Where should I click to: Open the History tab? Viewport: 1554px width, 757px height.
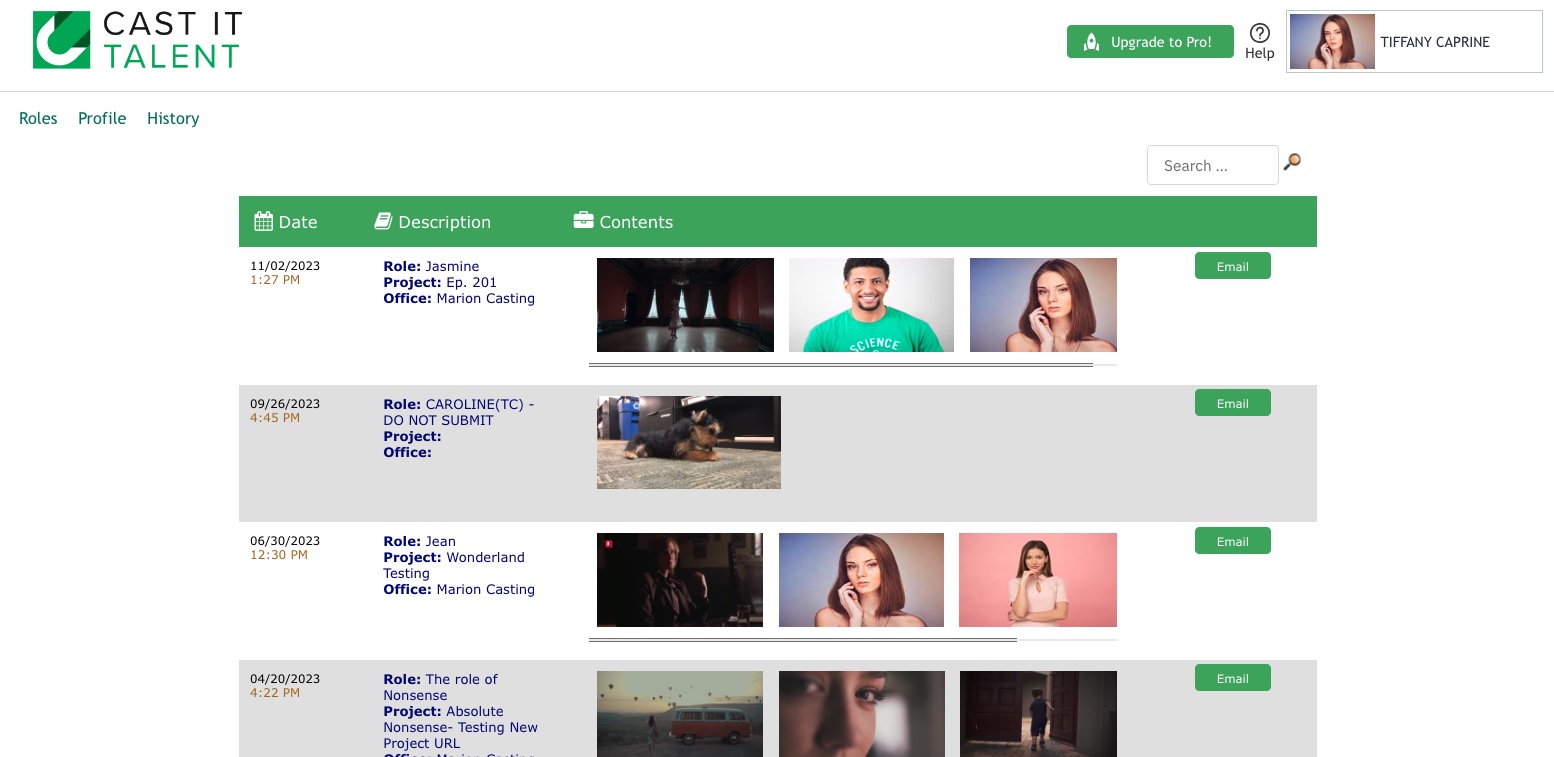coord(173,118)
